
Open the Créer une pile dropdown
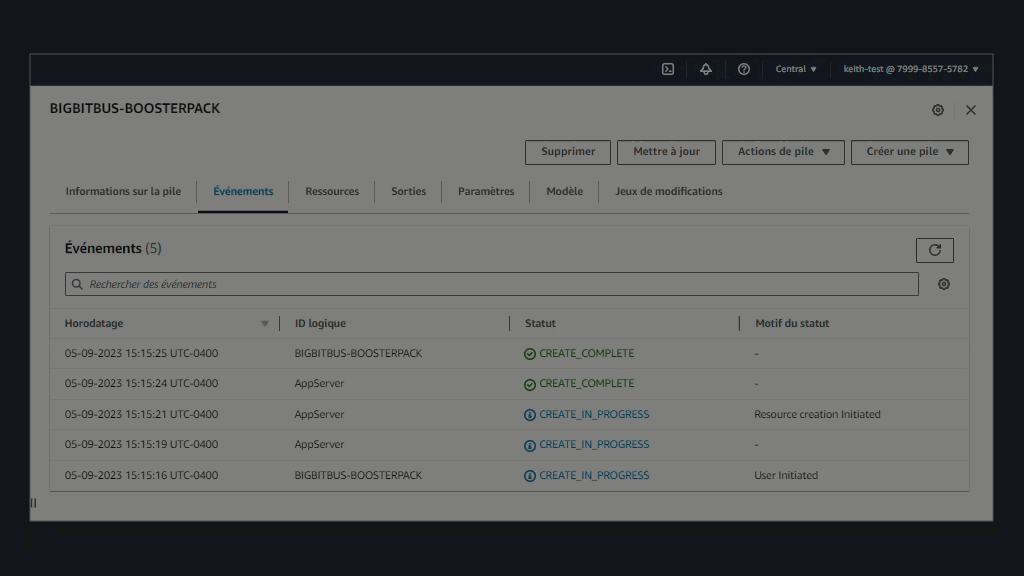(x=909, y=152)
